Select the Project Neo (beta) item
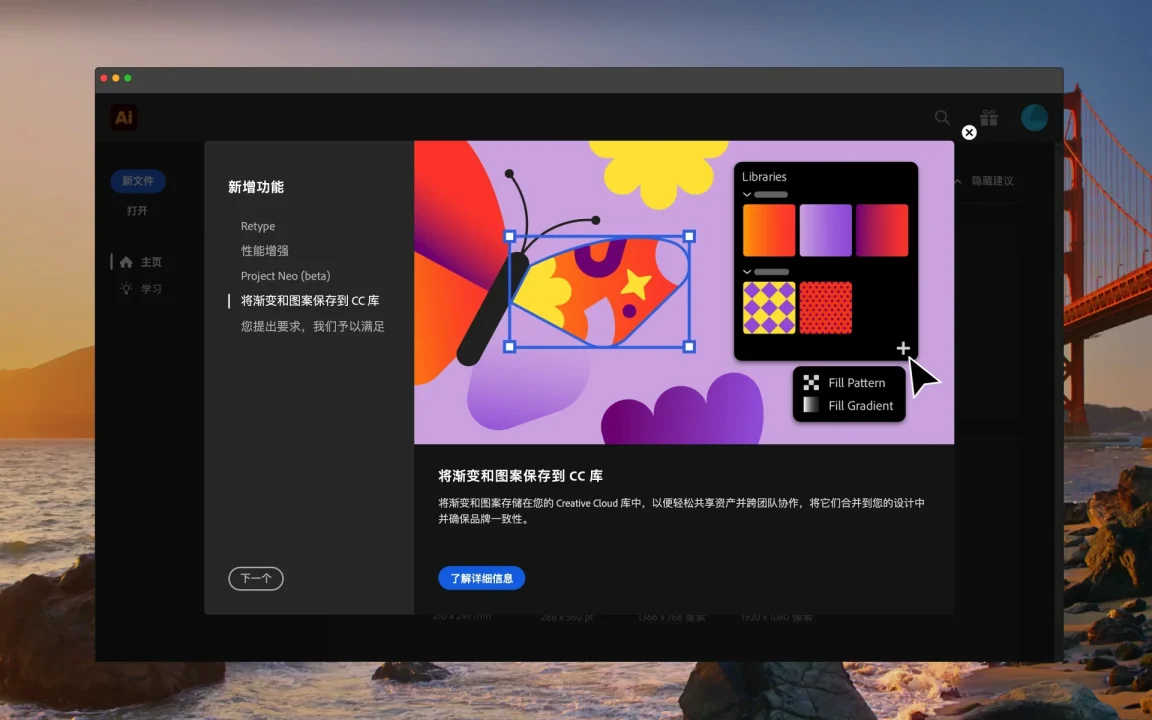 (286, 276)
